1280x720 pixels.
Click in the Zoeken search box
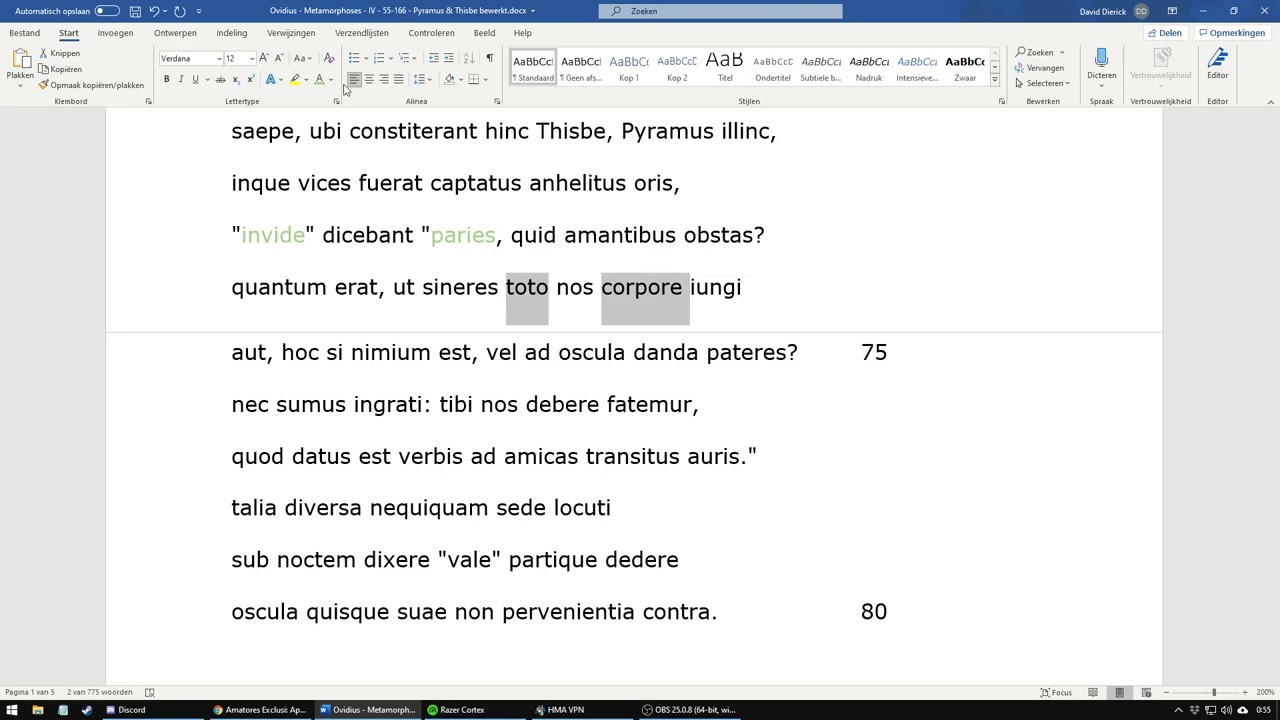click(x=720, y=11)
